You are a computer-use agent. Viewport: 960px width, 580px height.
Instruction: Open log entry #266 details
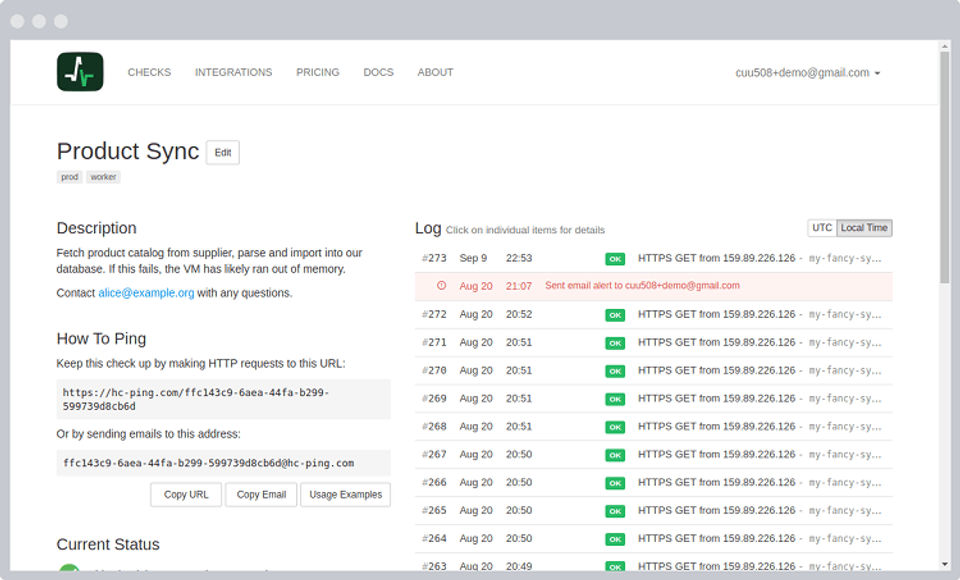(653, 483)
